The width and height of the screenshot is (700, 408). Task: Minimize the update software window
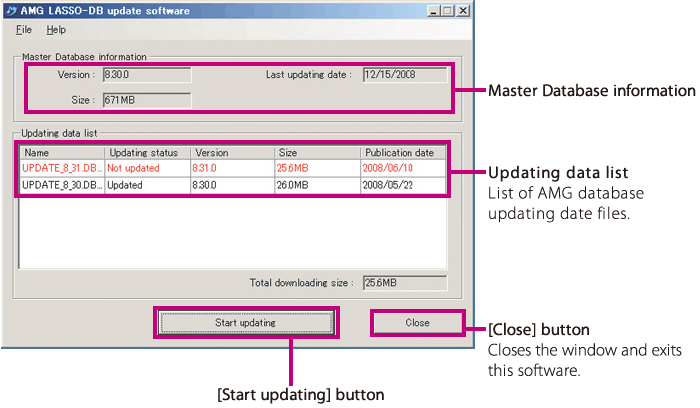tap(432, 10)
